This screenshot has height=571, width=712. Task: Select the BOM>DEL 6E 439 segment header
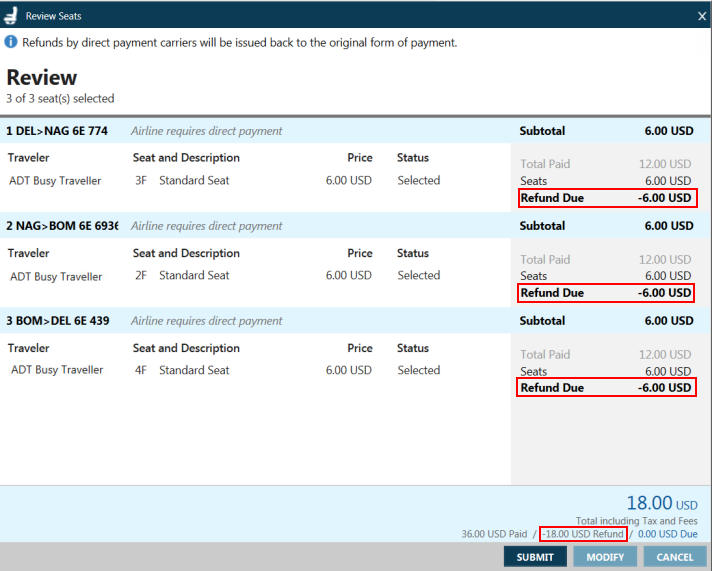[x=57, y=321]
